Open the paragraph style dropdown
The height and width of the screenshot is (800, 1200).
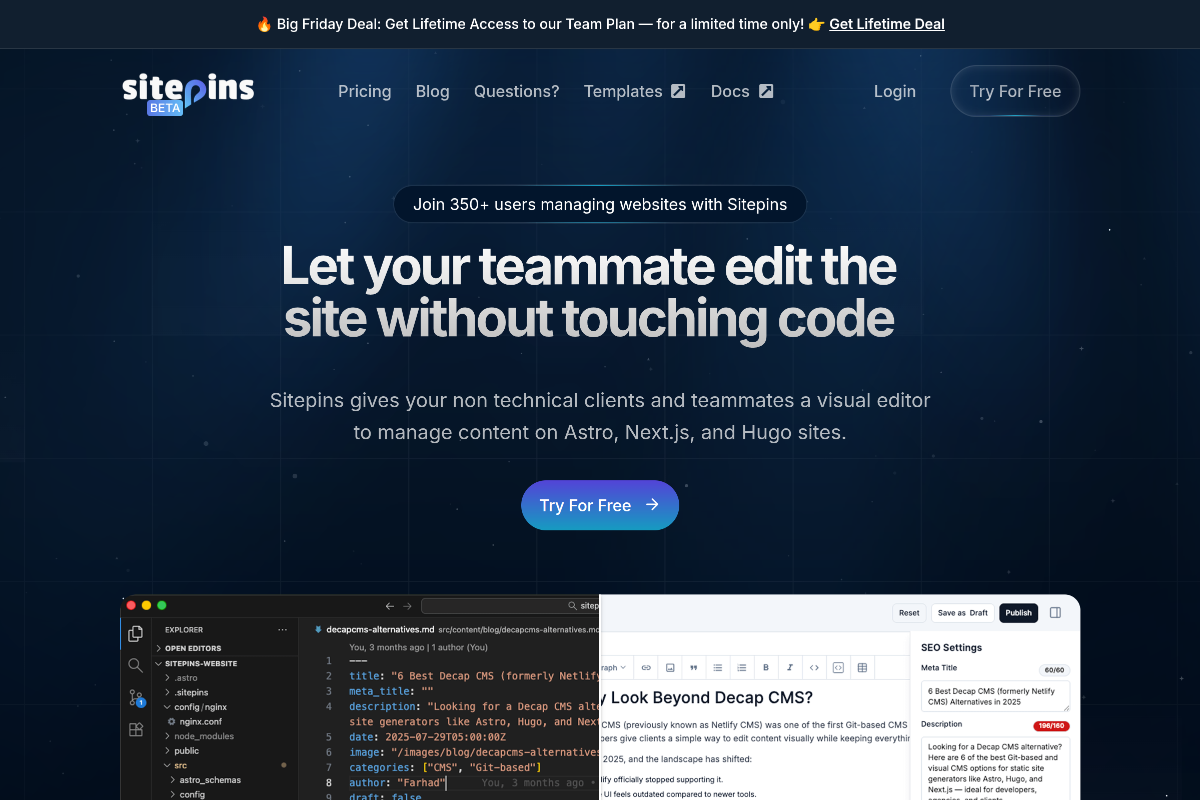point(613,667)
